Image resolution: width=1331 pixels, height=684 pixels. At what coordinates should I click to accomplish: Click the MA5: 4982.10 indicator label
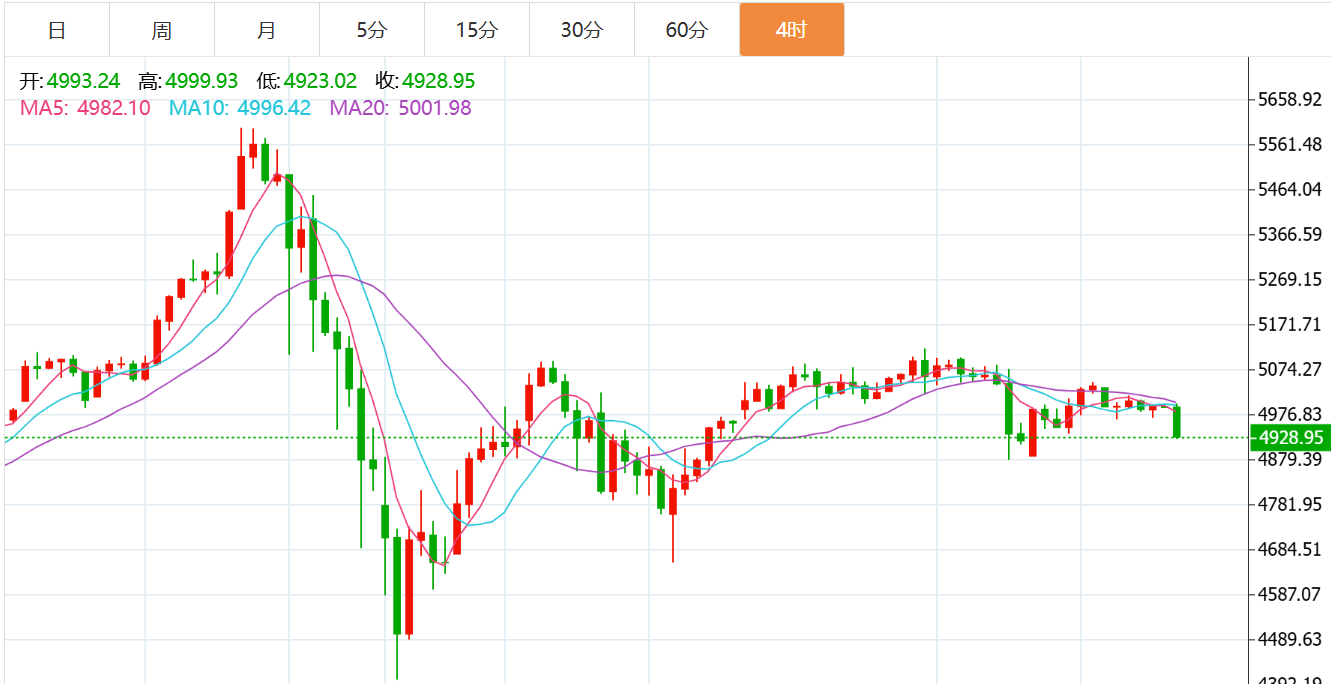[x=85, y=108]
